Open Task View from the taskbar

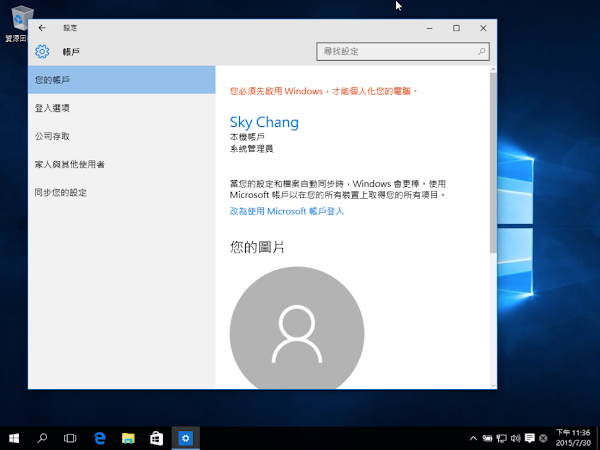(x=70, y=438)
